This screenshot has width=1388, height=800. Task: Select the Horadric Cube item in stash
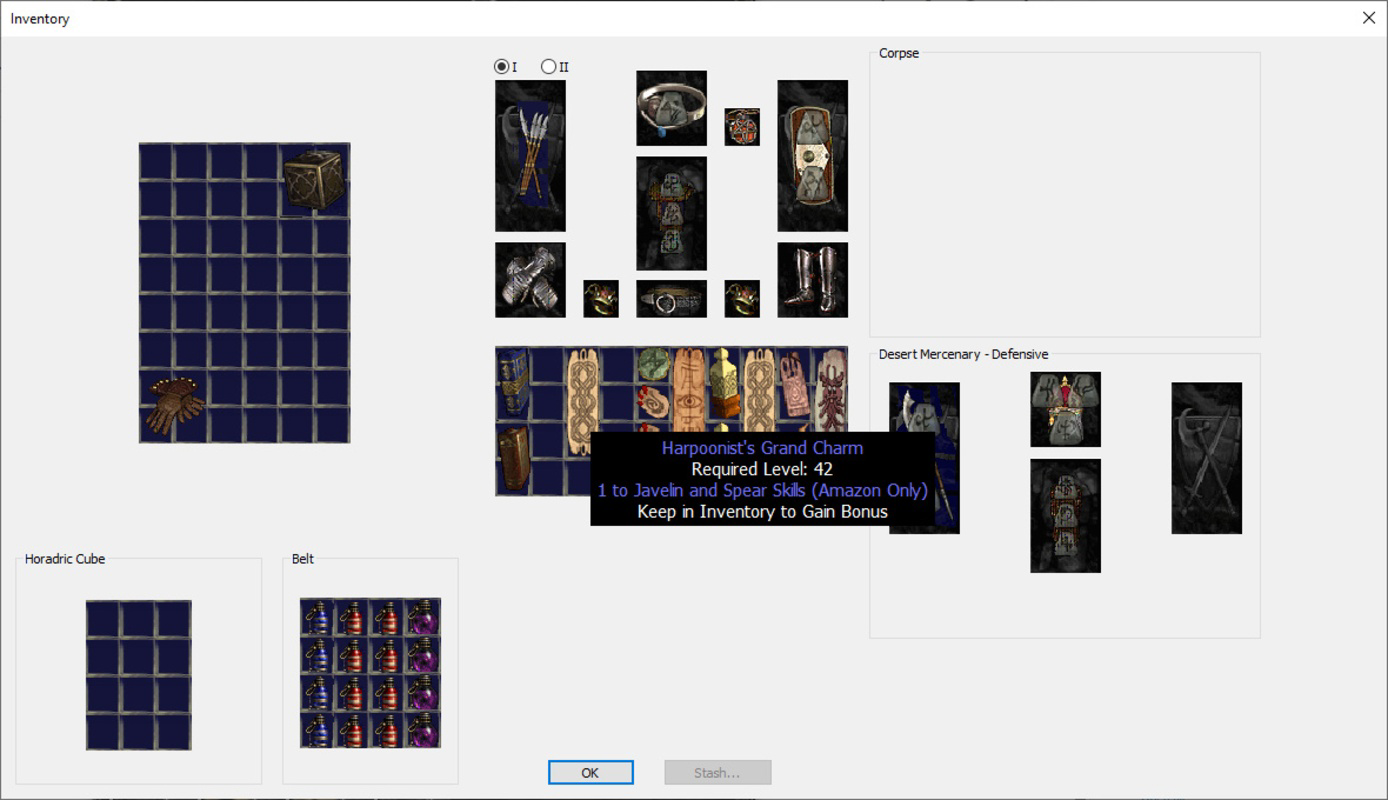point(315,181)
